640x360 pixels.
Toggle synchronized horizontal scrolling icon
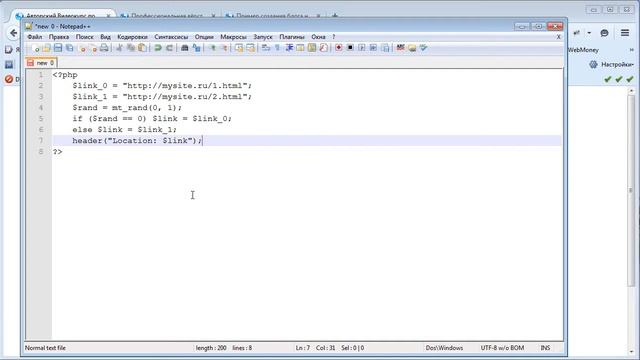pyautogui.click(x=250, y=48)
